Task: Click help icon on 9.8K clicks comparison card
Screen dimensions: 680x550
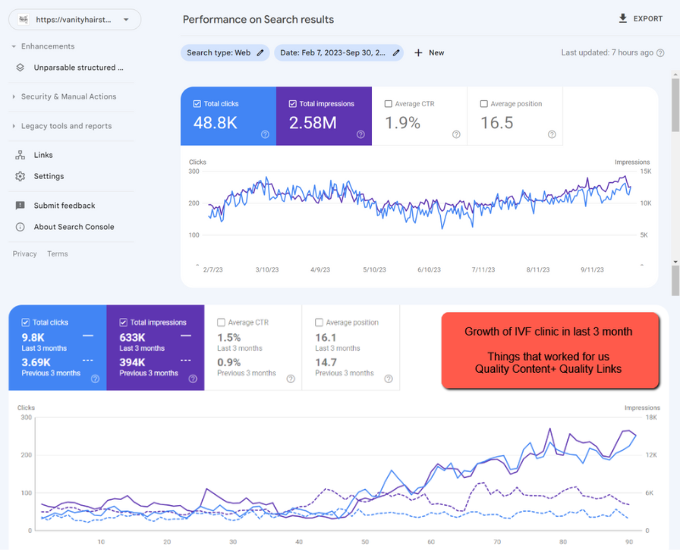Action: point(95,379)
